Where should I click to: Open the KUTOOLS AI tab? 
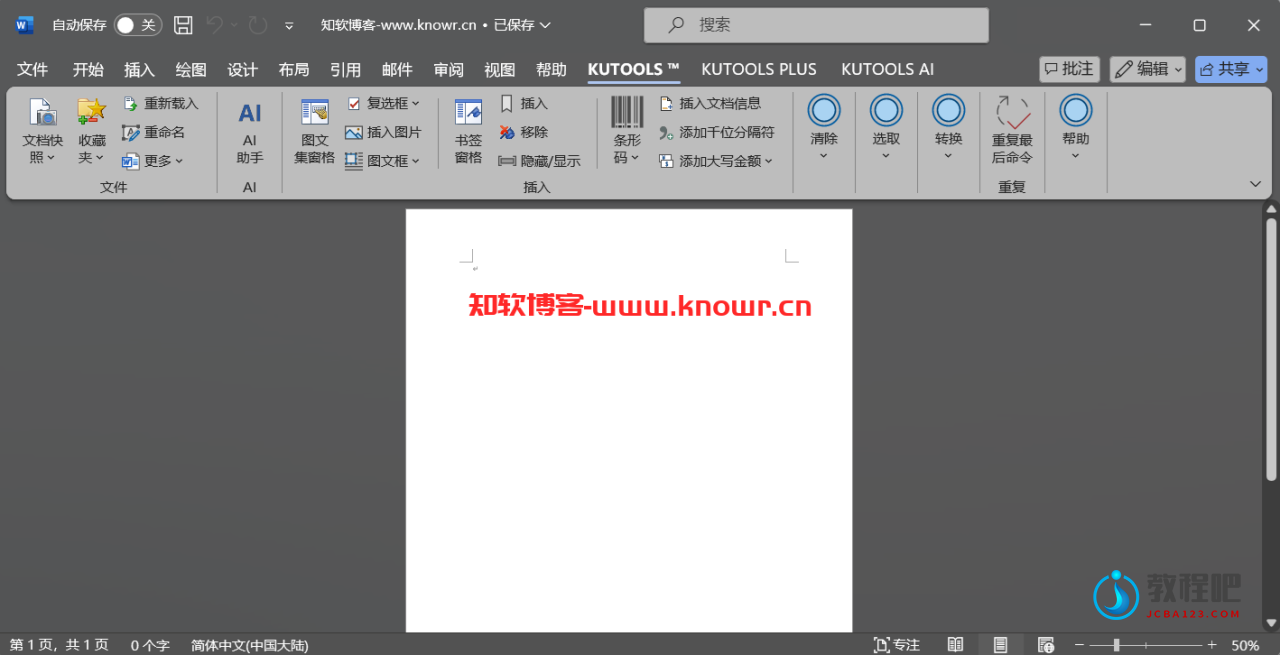(x=888, y=69)
